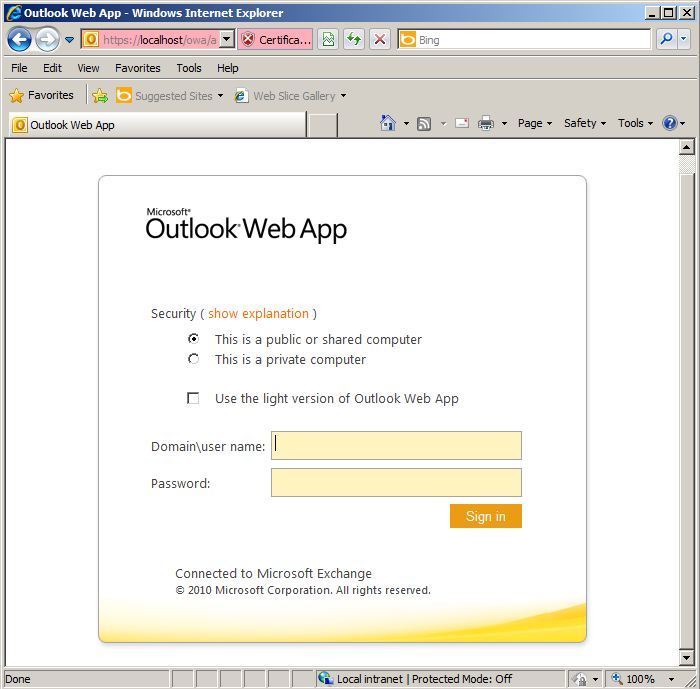Click the Bing search provider icon
The image size is (700, 689).
click(x=408, y=40)
